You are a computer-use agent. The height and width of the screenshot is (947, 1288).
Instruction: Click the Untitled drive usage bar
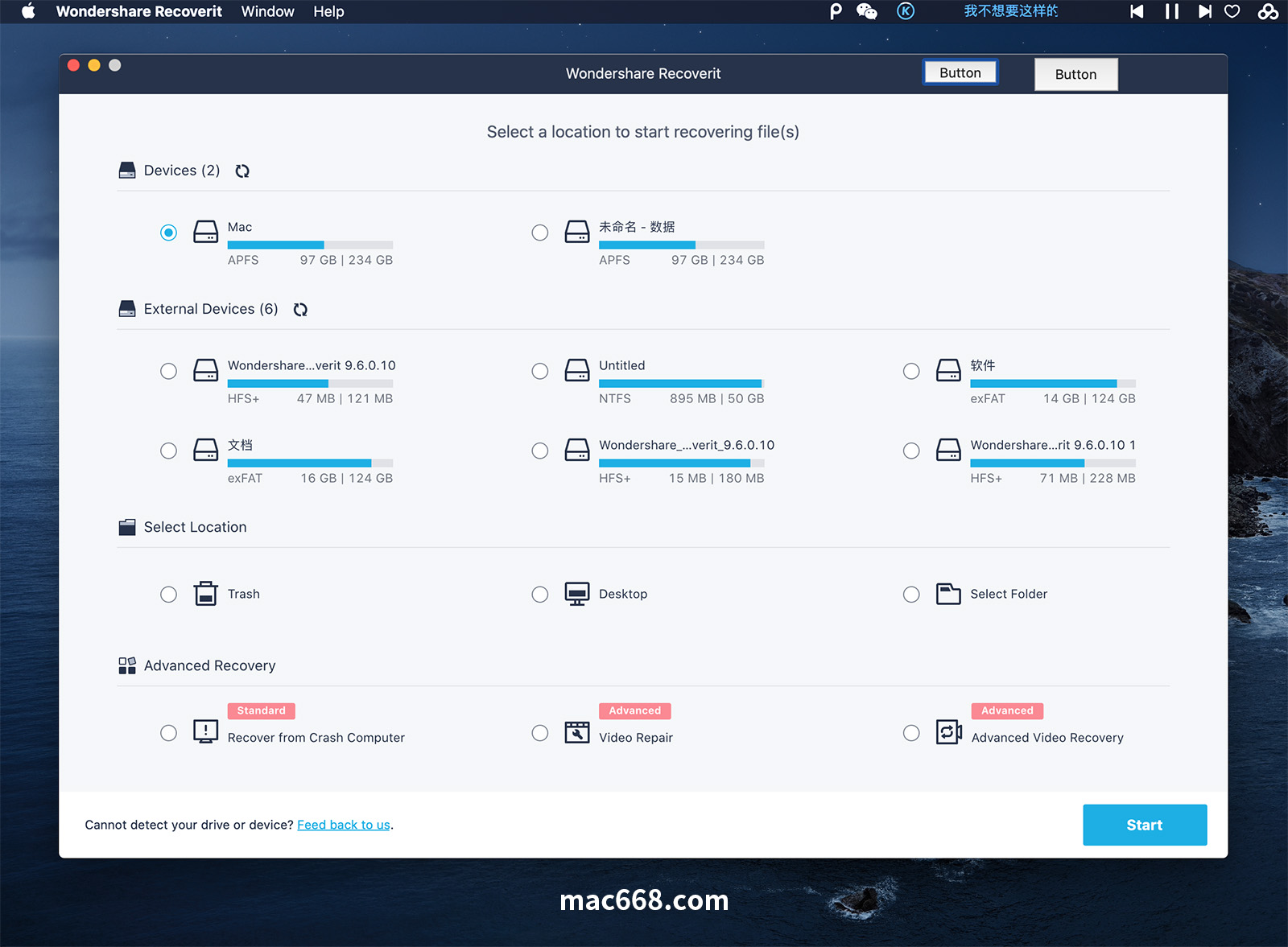pos(682,383)
